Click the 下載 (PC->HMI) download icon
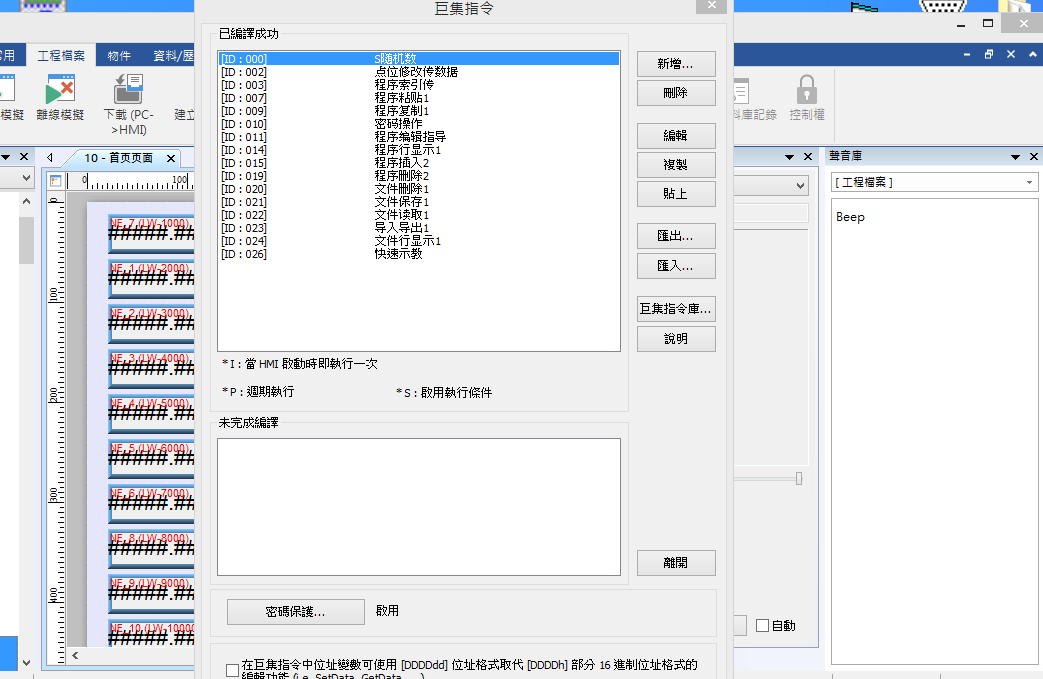Image resolution: width=1043 pixels, height=679 pixels. (128, 91)
